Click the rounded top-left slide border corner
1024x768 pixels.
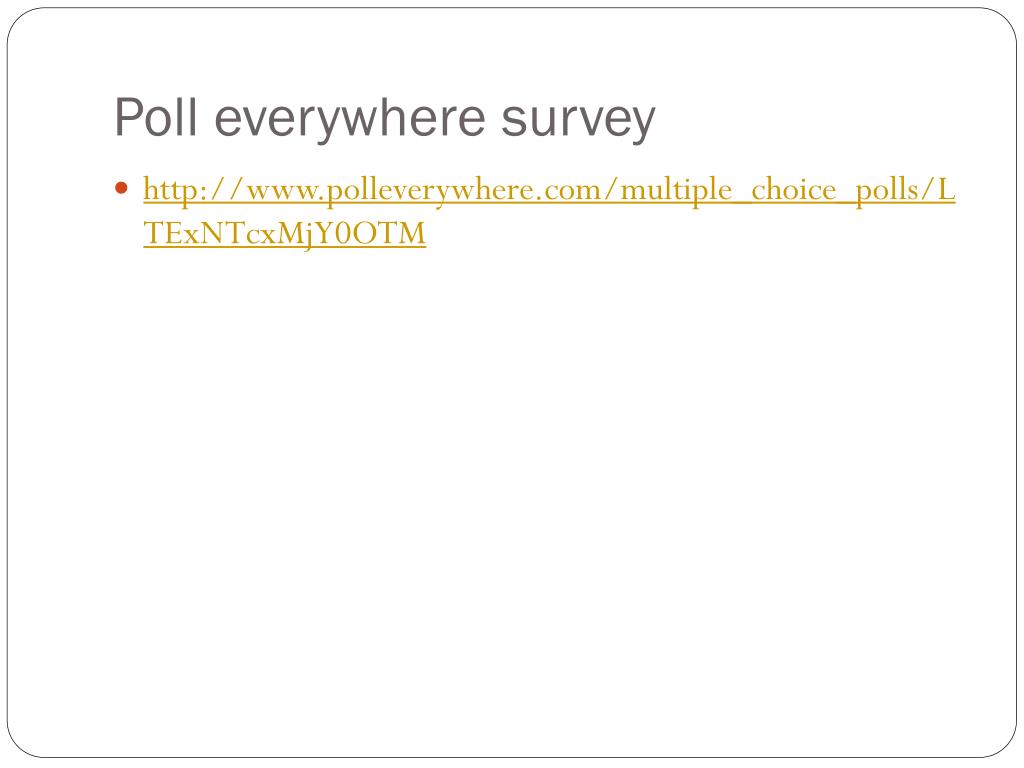[x=21, y=21]
